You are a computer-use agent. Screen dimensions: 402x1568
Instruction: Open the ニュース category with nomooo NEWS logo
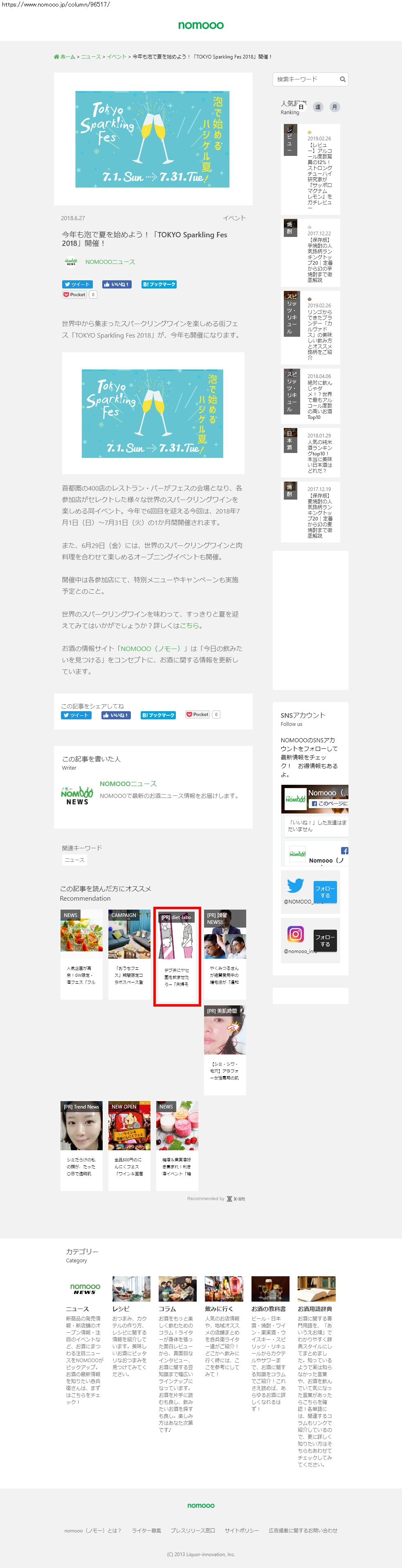[x=85, y=1340]
